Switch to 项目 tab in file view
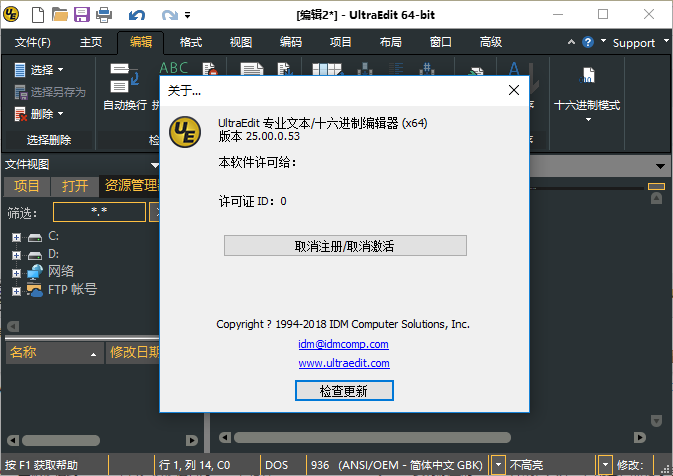The height and width of the screenshot is (476, 673). (27, 186)
